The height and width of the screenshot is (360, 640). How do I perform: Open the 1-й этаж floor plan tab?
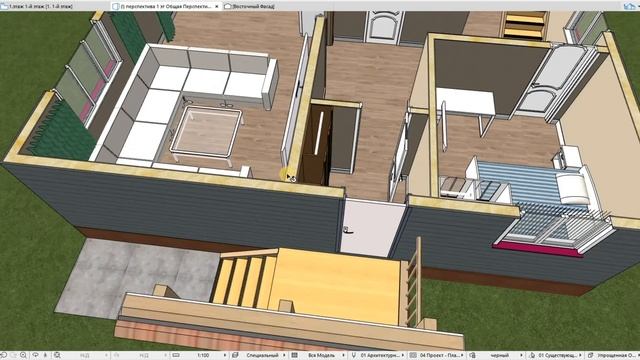click(41, 6)
